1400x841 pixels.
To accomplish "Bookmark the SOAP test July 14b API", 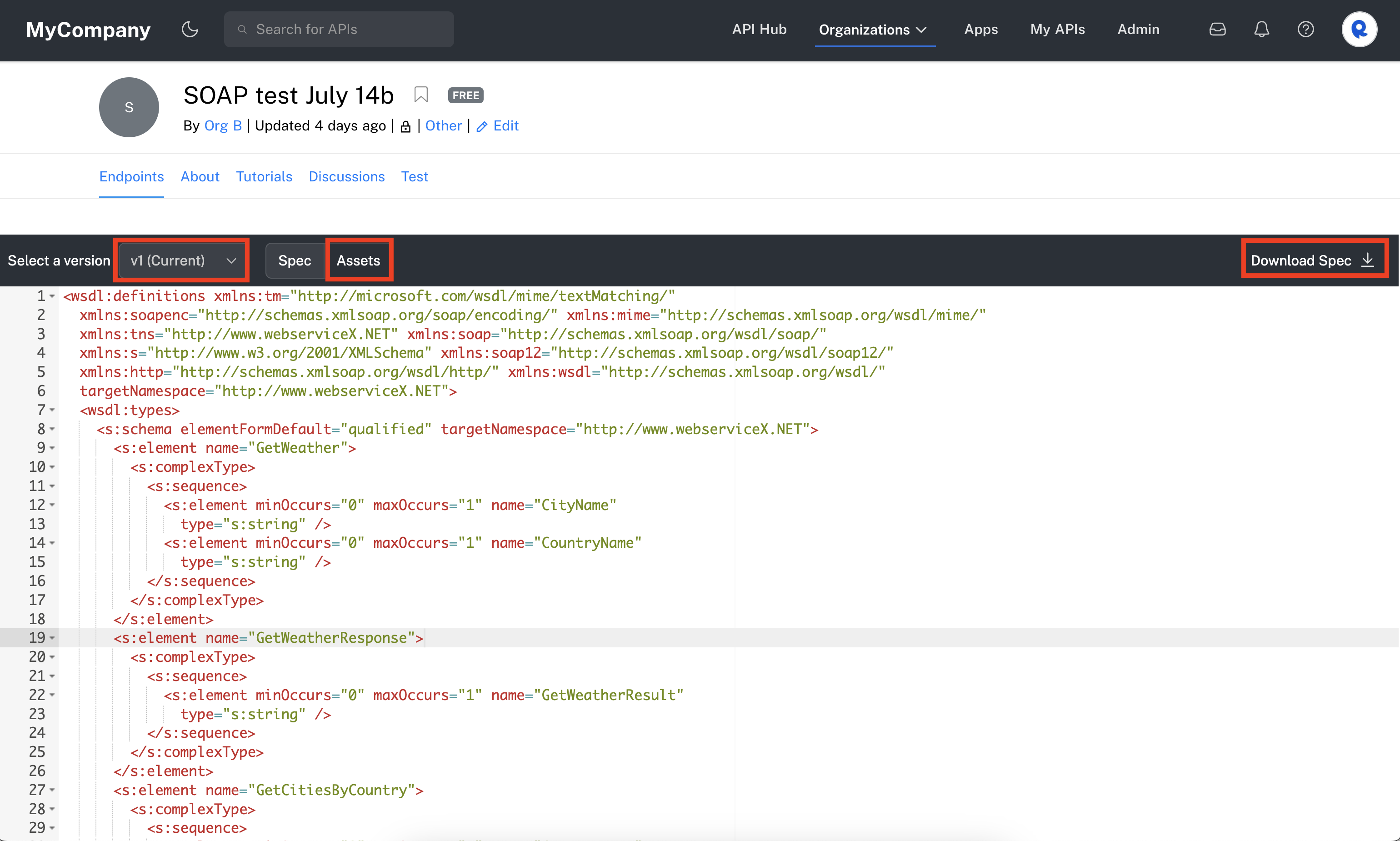I will pyautogui.click(x=420, y=95).
